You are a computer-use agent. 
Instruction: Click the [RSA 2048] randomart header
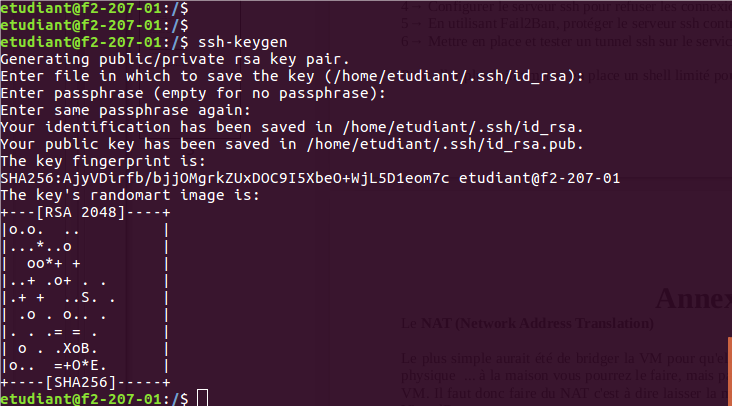coord(84,213)
